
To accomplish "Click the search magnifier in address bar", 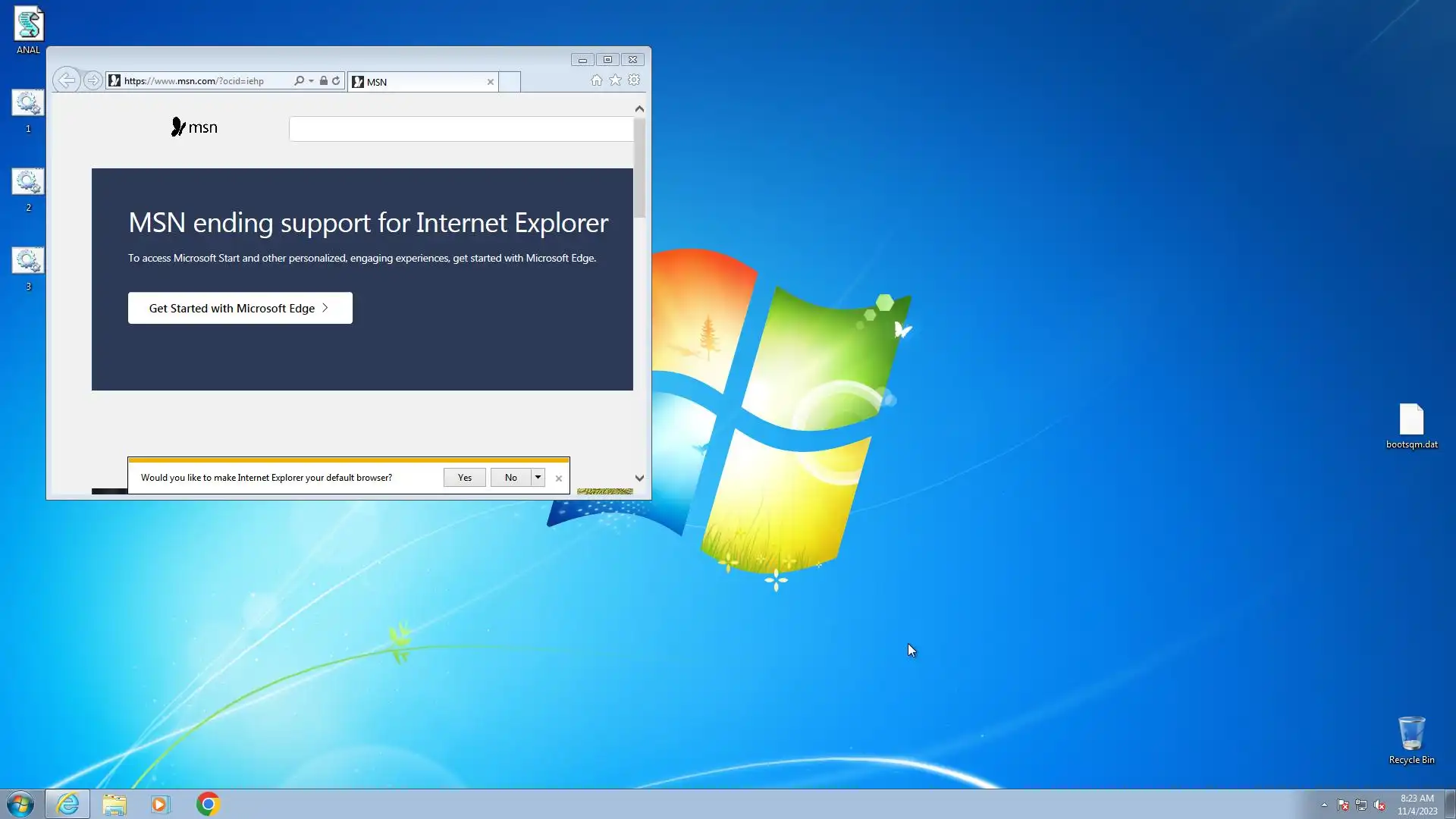I will [299, 80].
